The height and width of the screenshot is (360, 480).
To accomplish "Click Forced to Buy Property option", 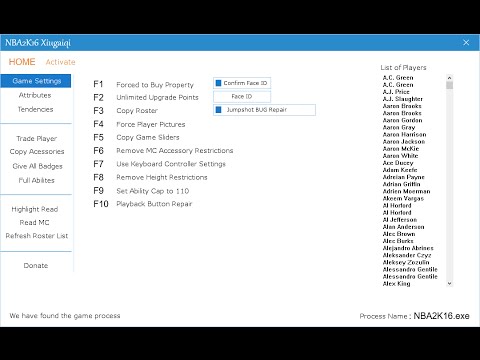I will click(x=155, y=85).
